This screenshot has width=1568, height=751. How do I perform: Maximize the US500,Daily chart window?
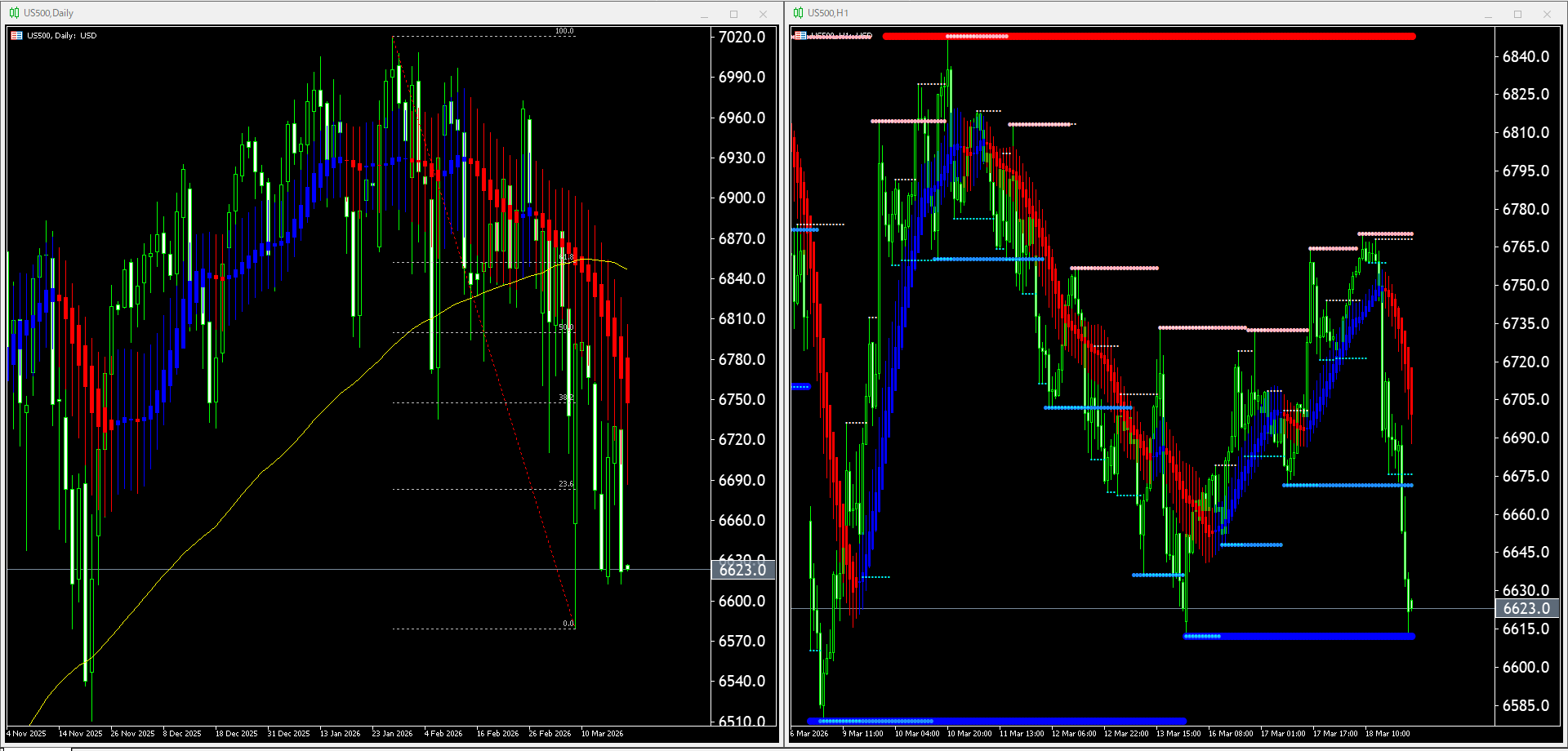733,14
